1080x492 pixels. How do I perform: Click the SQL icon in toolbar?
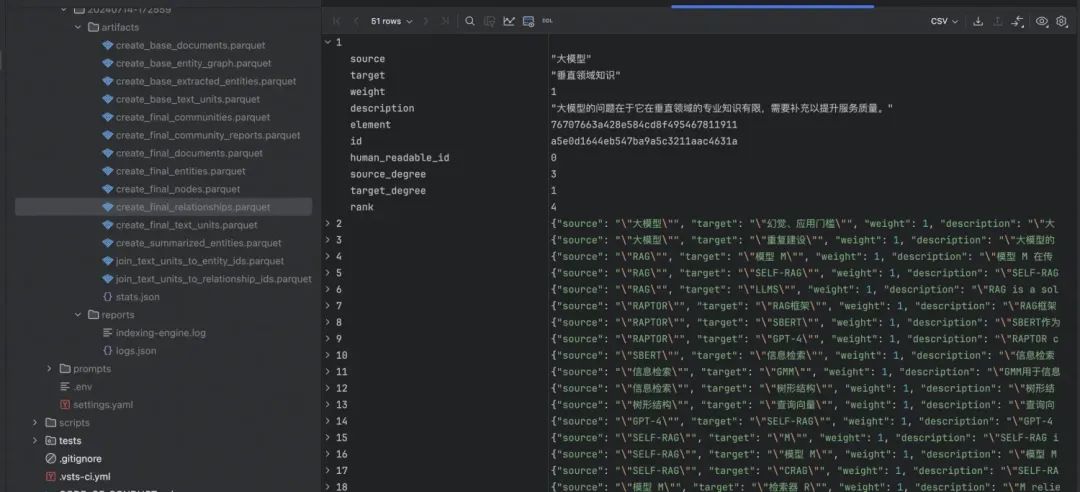pos(548,21)
